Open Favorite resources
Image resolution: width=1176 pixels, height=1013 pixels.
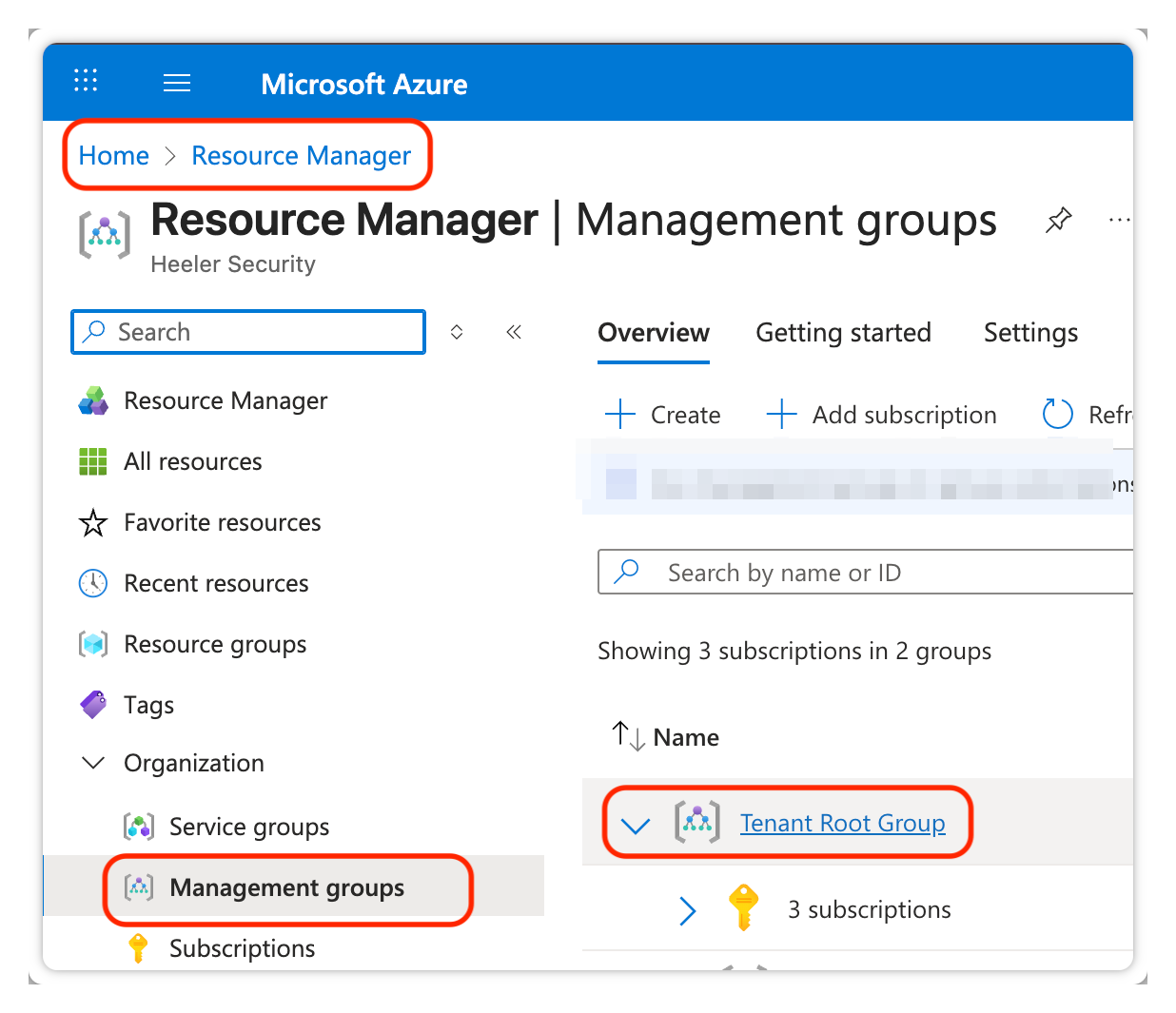coord(223,522)
